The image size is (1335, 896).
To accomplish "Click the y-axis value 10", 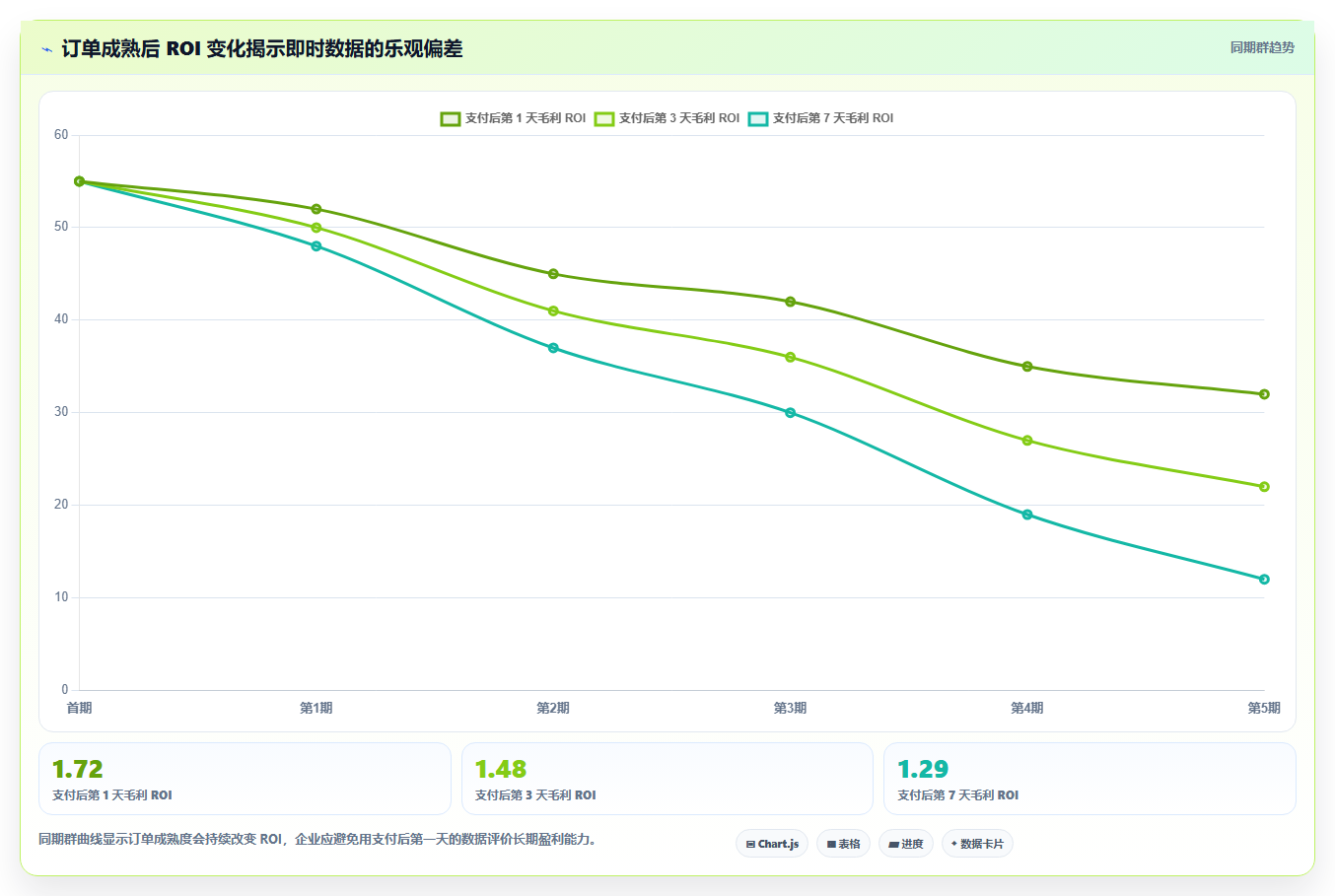I will pyautogui.click(x=61, y=597).
